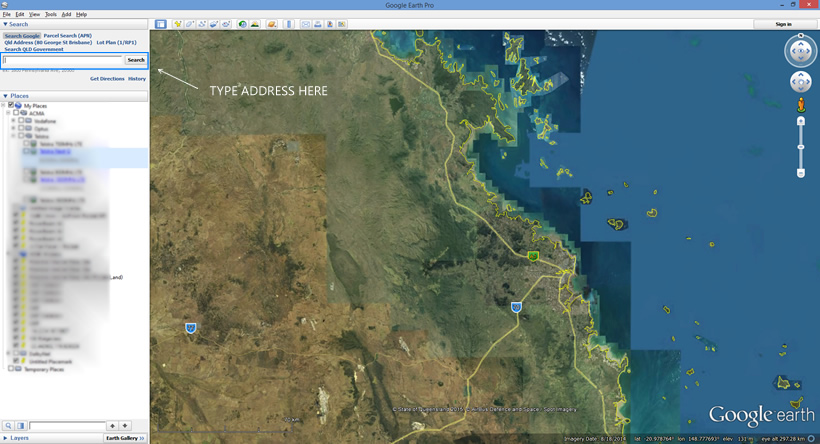
Task: Collapse the Telstra tree node
Action: click(14, 135)
